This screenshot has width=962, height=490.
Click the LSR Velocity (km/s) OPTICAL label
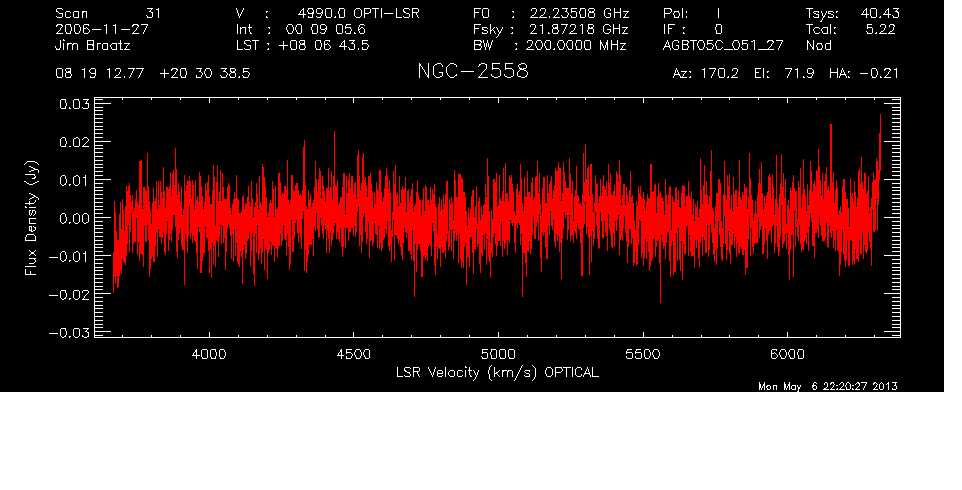point(497,373)
